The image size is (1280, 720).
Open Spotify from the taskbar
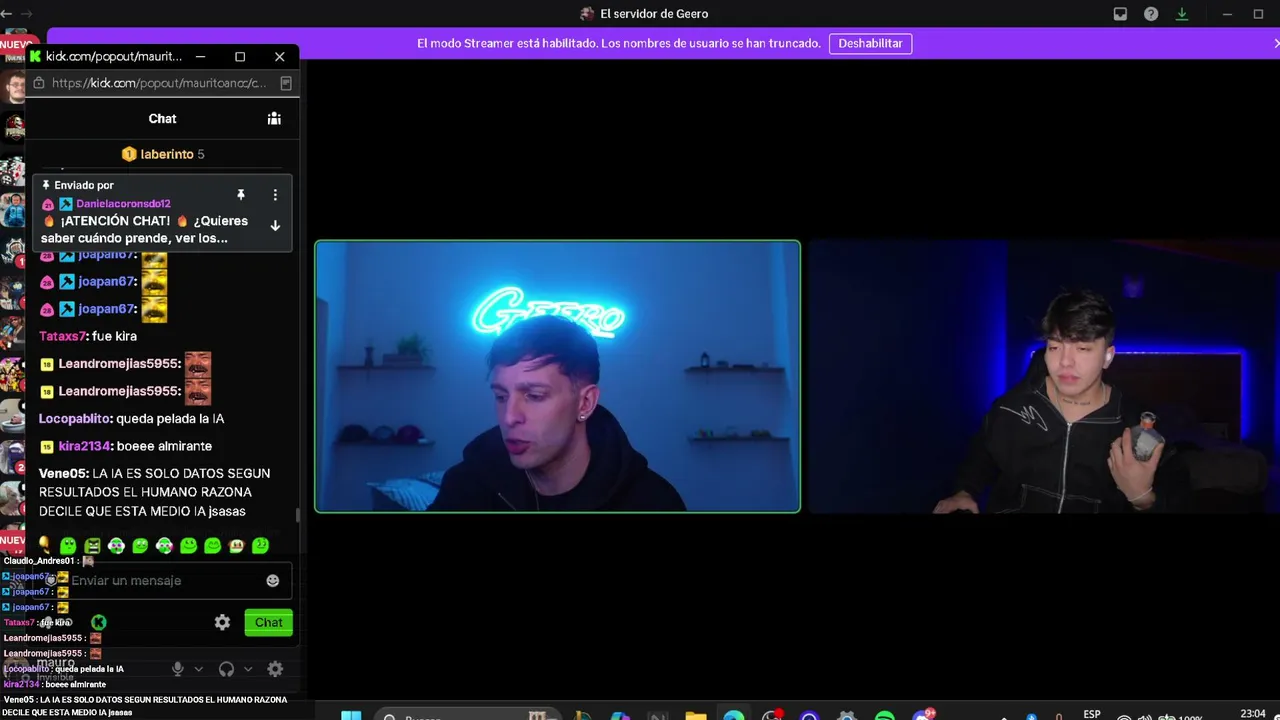point(885,715)
